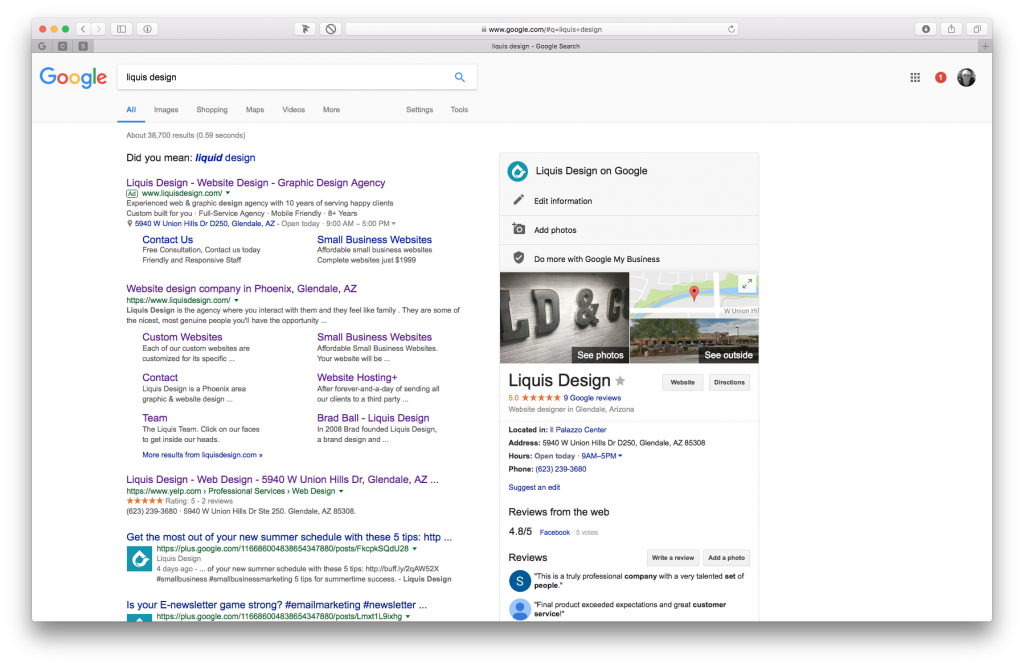Click the Add photos camera icon

519,229
